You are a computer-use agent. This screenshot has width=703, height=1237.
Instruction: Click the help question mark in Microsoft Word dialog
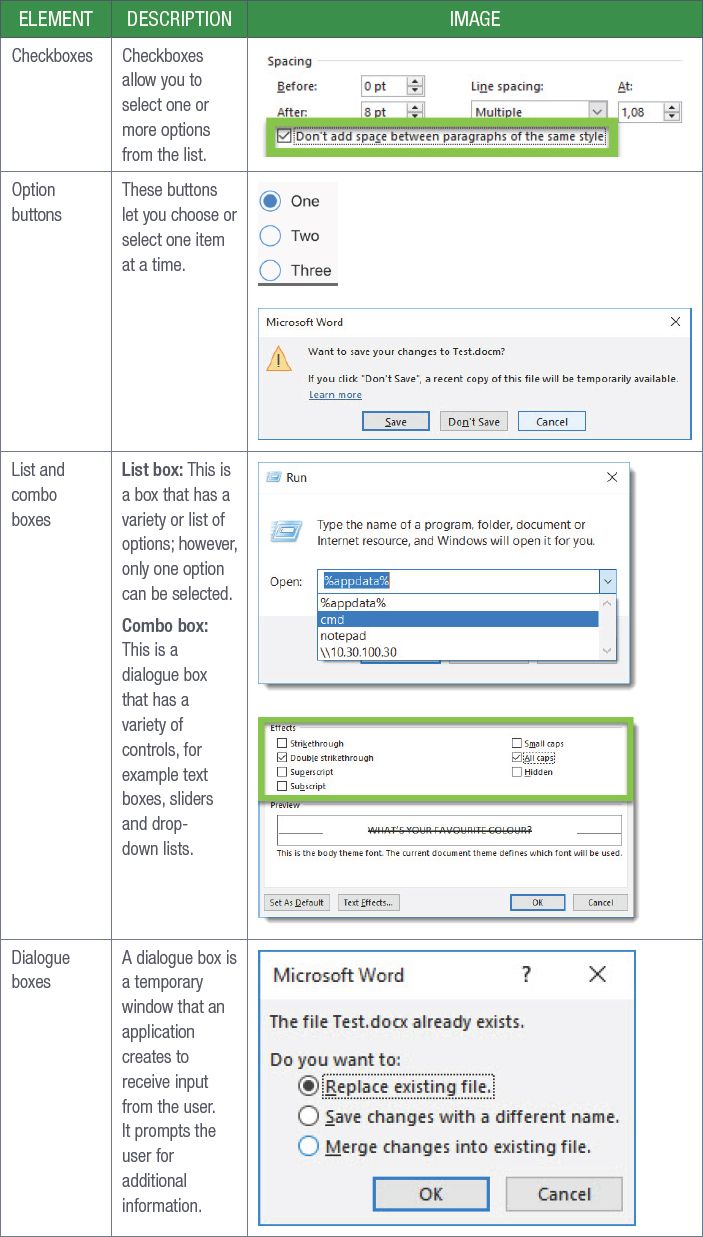pyautogui.click(x=526, y=975)
